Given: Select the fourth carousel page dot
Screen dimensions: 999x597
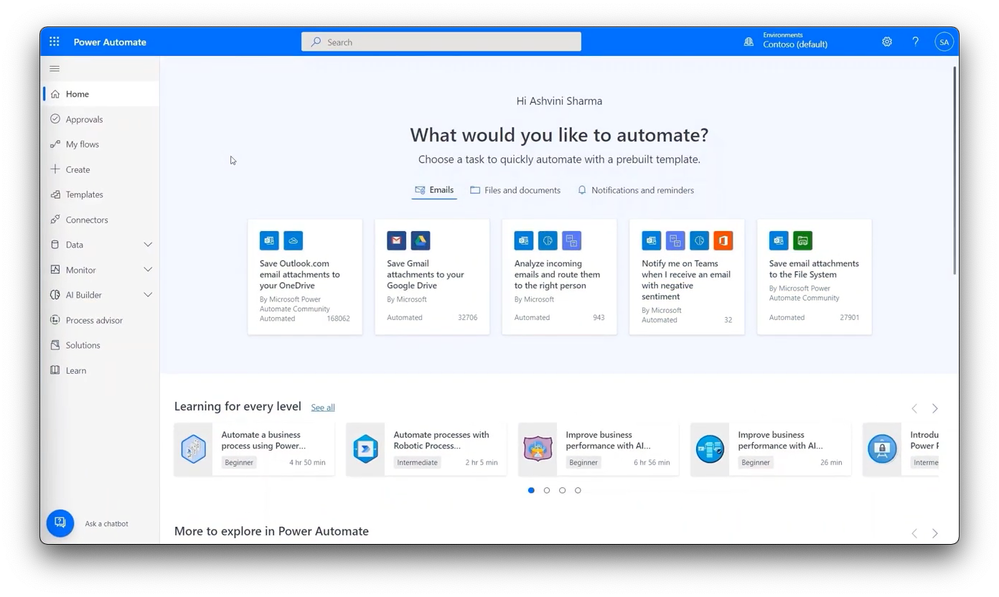Looking at the screenshot, I should (x=578, y=490).
